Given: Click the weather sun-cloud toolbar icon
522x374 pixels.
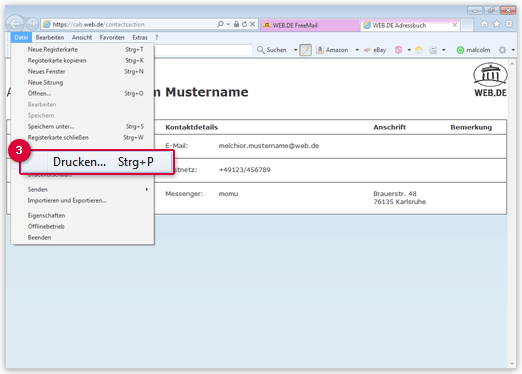Looking at the screenshot, I should pos(419,50).
